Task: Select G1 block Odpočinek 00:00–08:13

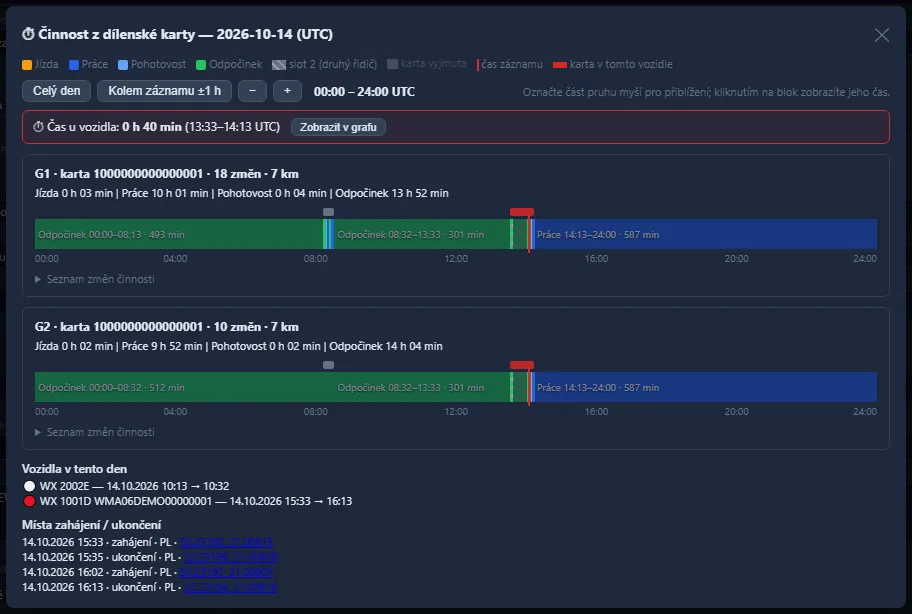Action: (179, 234)
